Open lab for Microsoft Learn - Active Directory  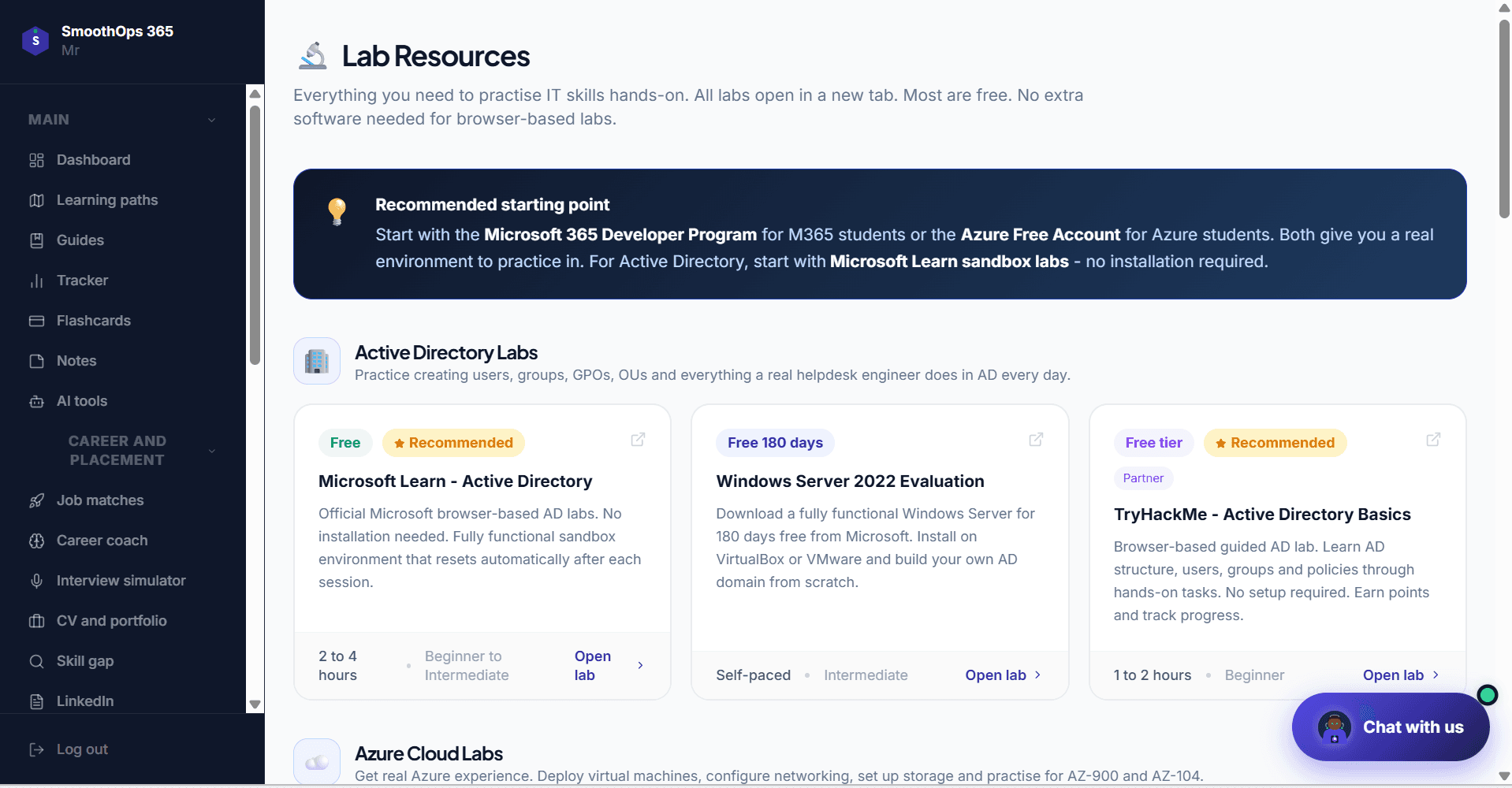pos(609,666)
